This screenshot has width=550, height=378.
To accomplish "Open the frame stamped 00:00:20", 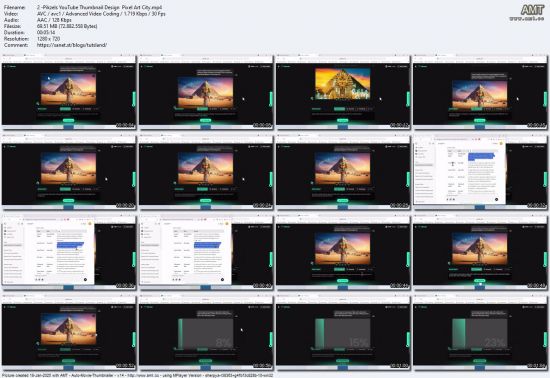I will point(69,173).
